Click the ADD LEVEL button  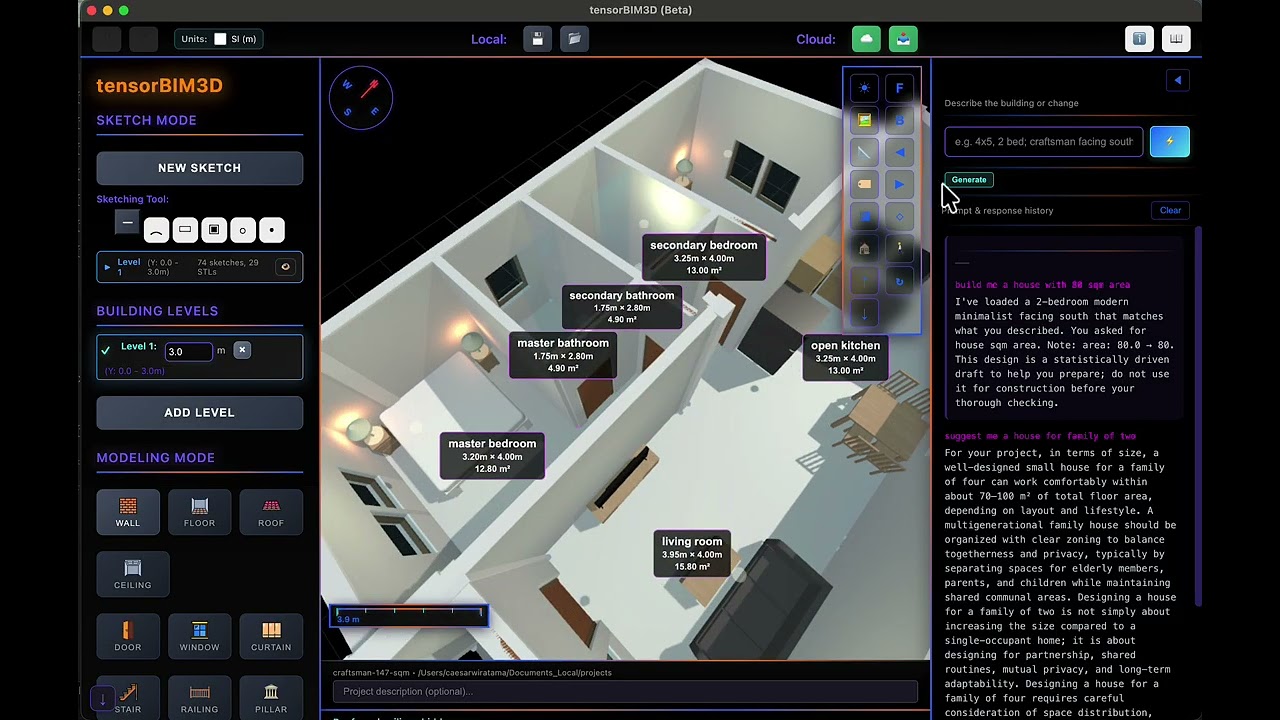click(x=199, y=412)
